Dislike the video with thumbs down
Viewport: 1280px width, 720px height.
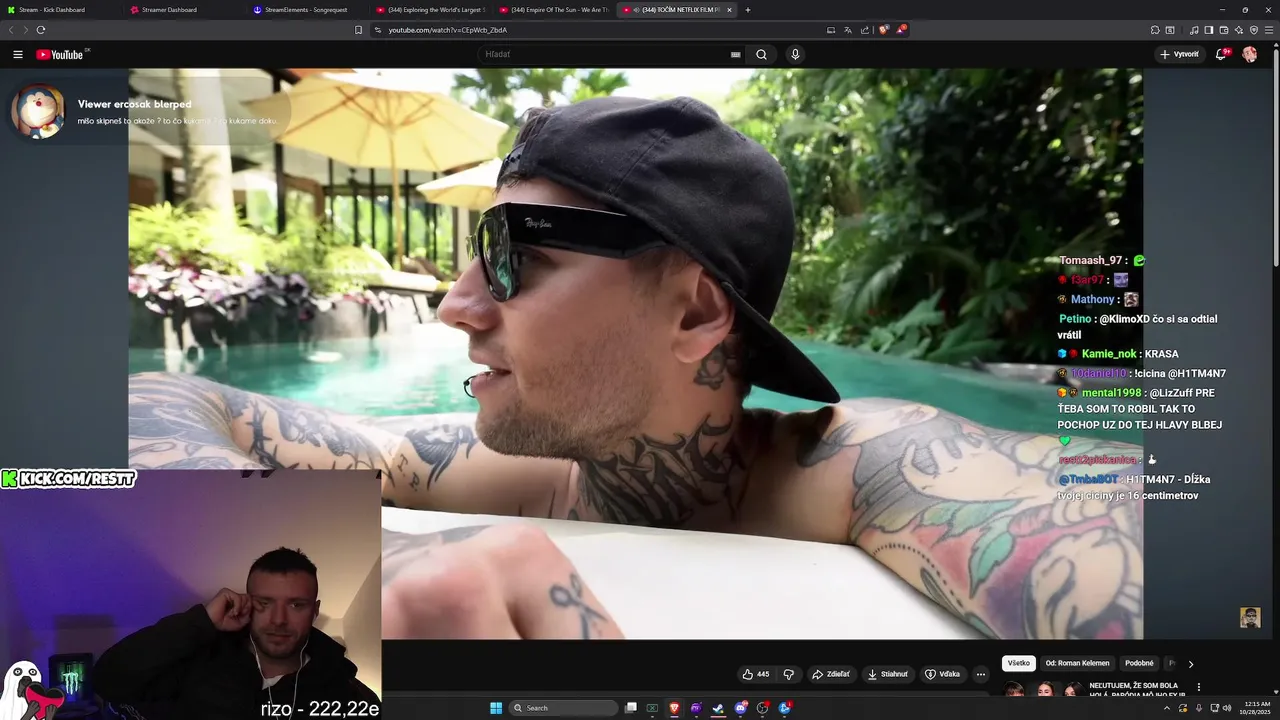tap(788, 674)
